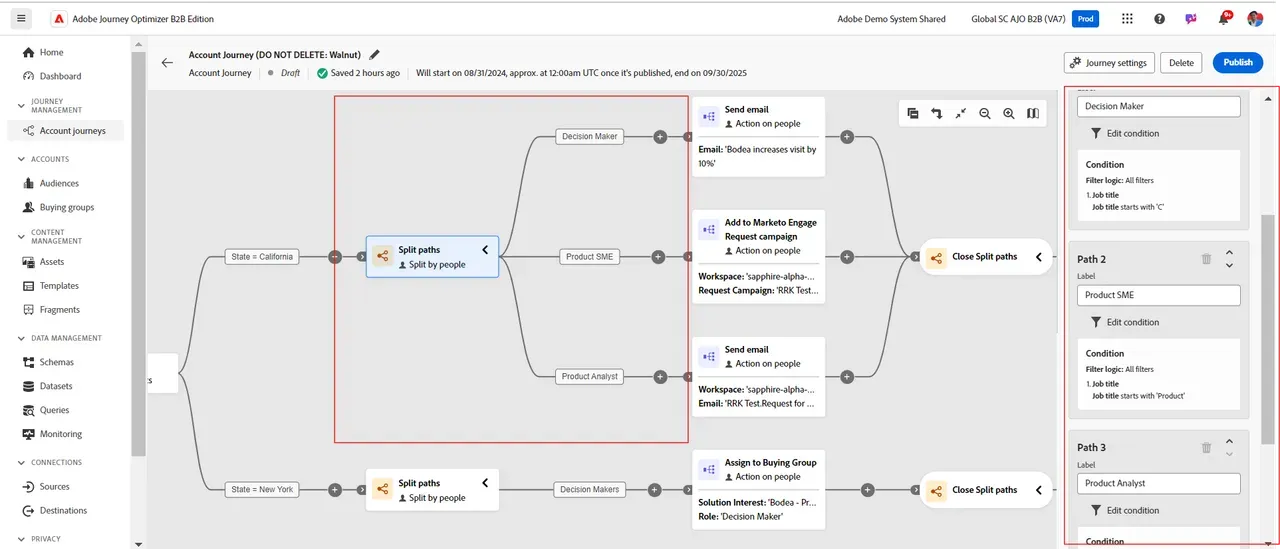Add node after Decision Makers path
Image resolution: width=1280 pixels, height=549 pixels.
pyautogui.click(x=654, y=489)
